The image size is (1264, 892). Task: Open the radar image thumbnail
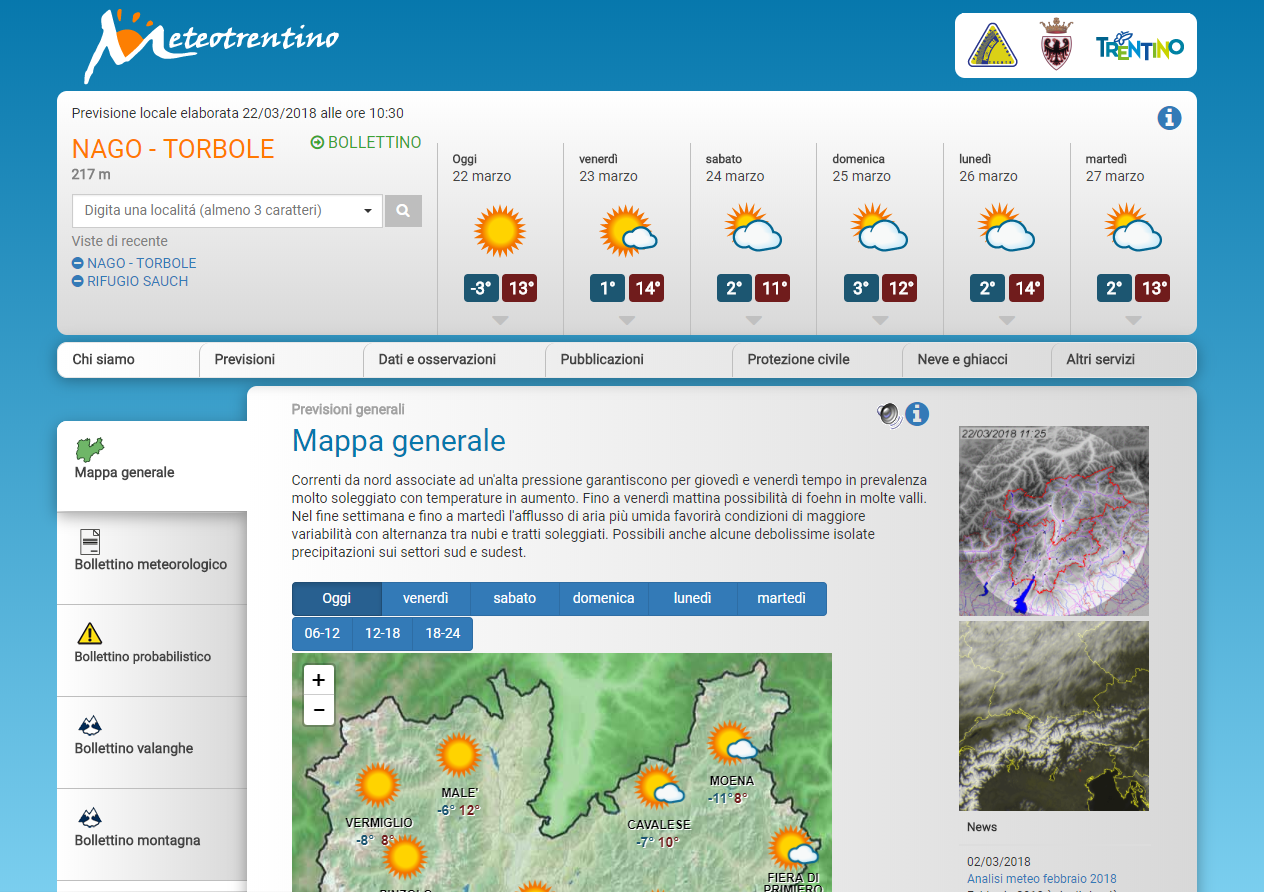pyautogui.click(x=1054, y=521)
